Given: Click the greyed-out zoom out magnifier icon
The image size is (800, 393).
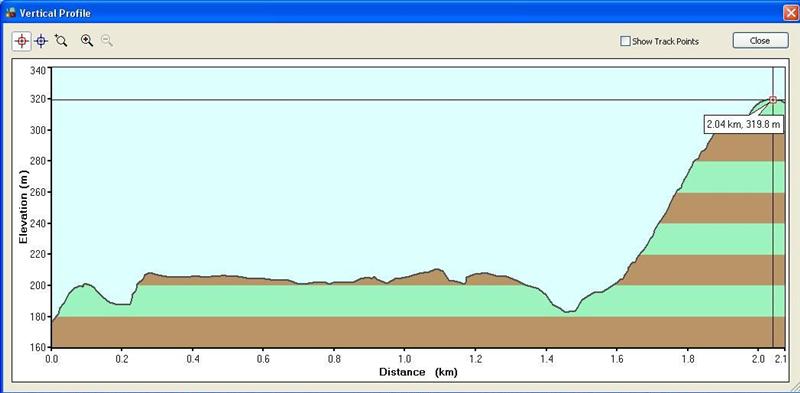Looking at the screenshot, I should point(107,41).
